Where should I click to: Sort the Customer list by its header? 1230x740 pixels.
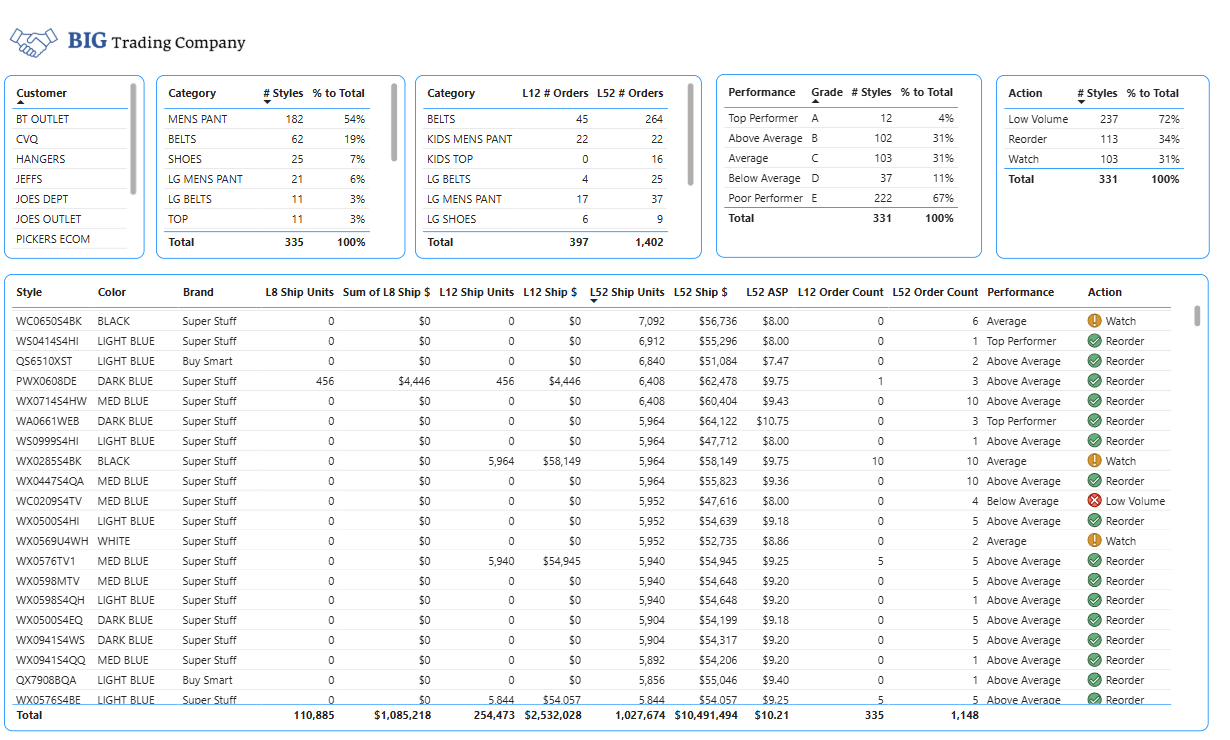41,93
